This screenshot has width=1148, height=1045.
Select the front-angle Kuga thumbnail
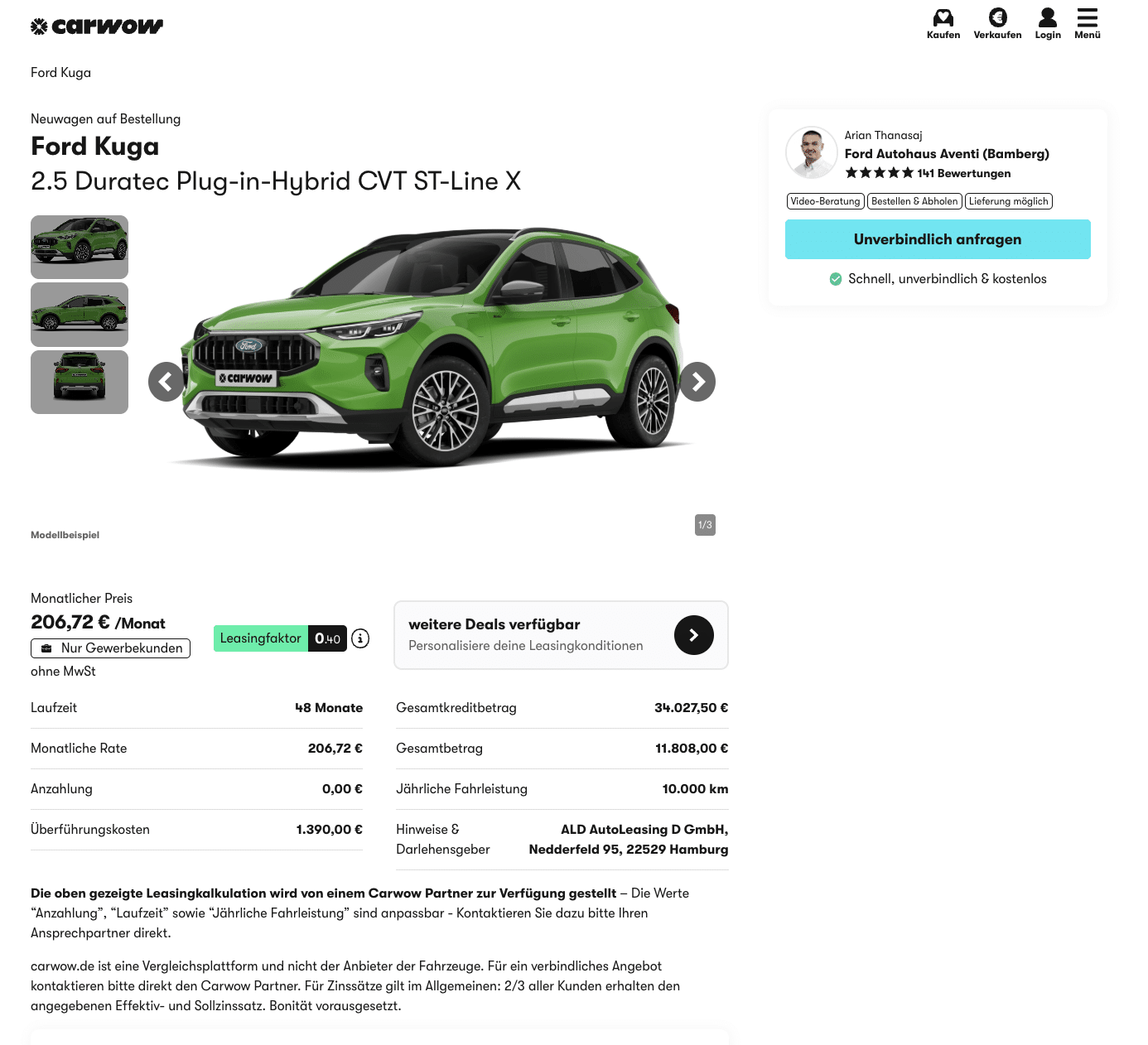coord(80,247)
